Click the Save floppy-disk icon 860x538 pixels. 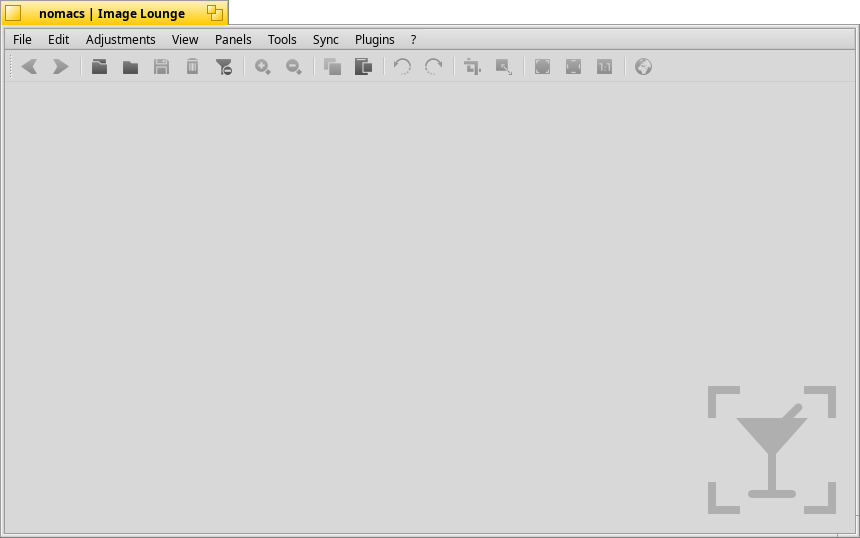pyautogui.click(x=161, y=67)
